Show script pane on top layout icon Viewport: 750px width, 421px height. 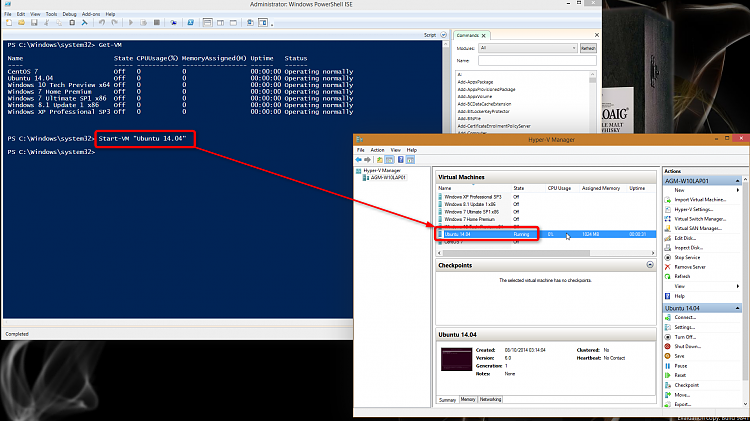[x=207, y=22]
